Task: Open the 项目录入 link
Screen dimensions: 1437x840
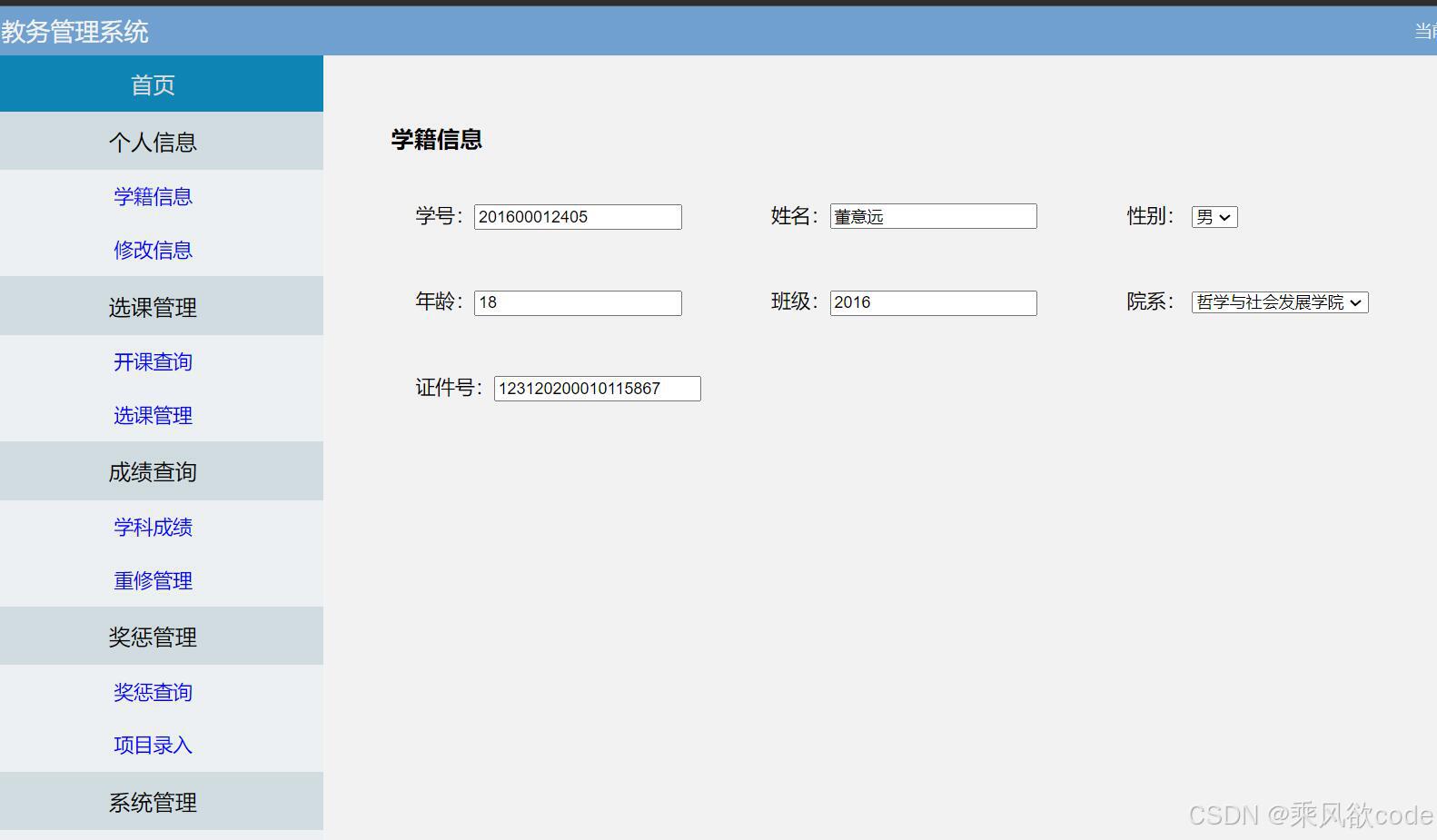Action: pos(153,745)
